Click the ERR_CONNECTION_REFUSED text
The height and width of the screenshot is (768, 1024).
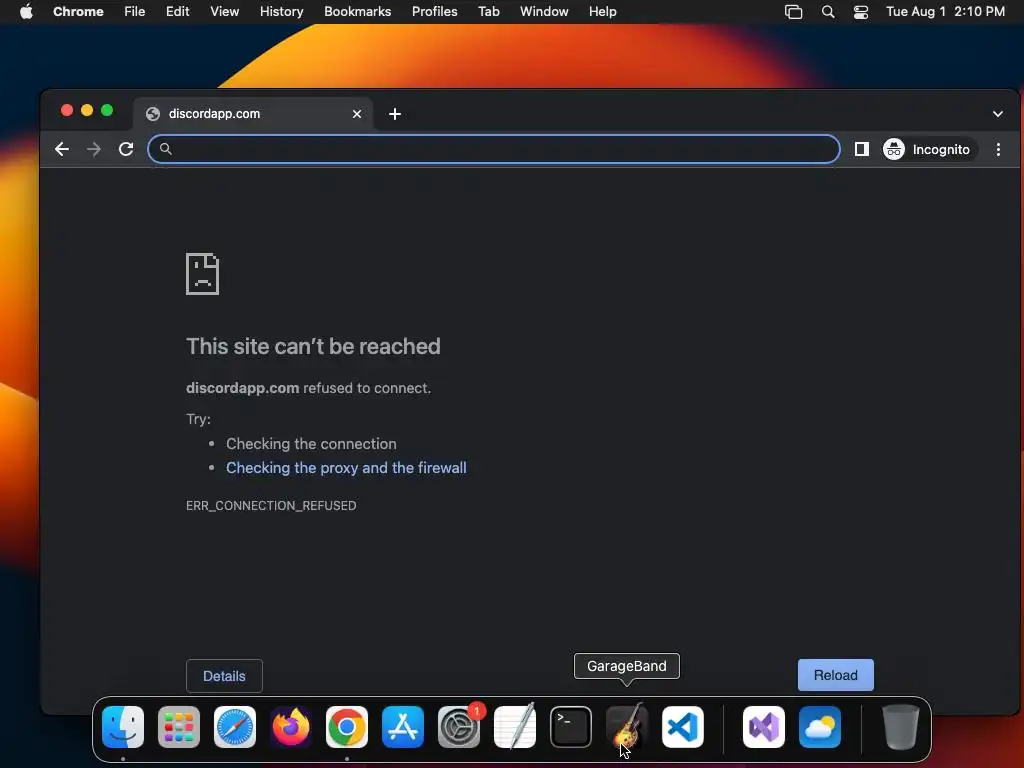click(271, 505)
